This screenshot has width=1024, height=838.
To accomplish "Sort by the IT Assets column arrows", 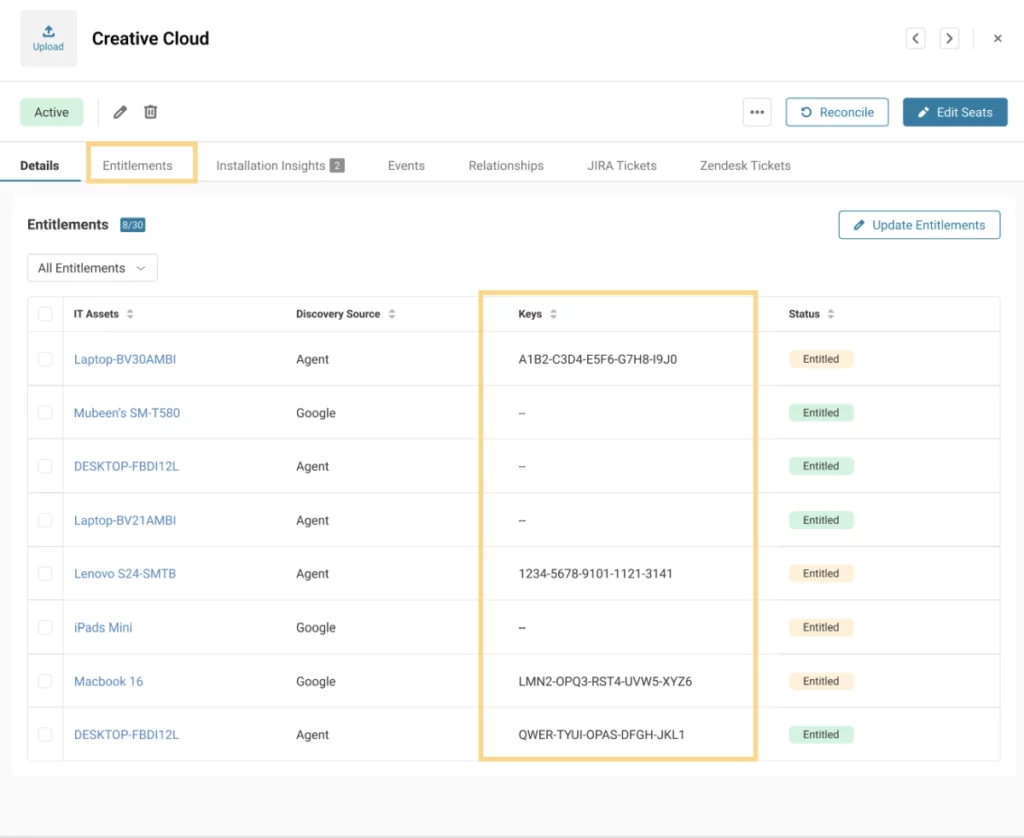I will tap(130, 314).
